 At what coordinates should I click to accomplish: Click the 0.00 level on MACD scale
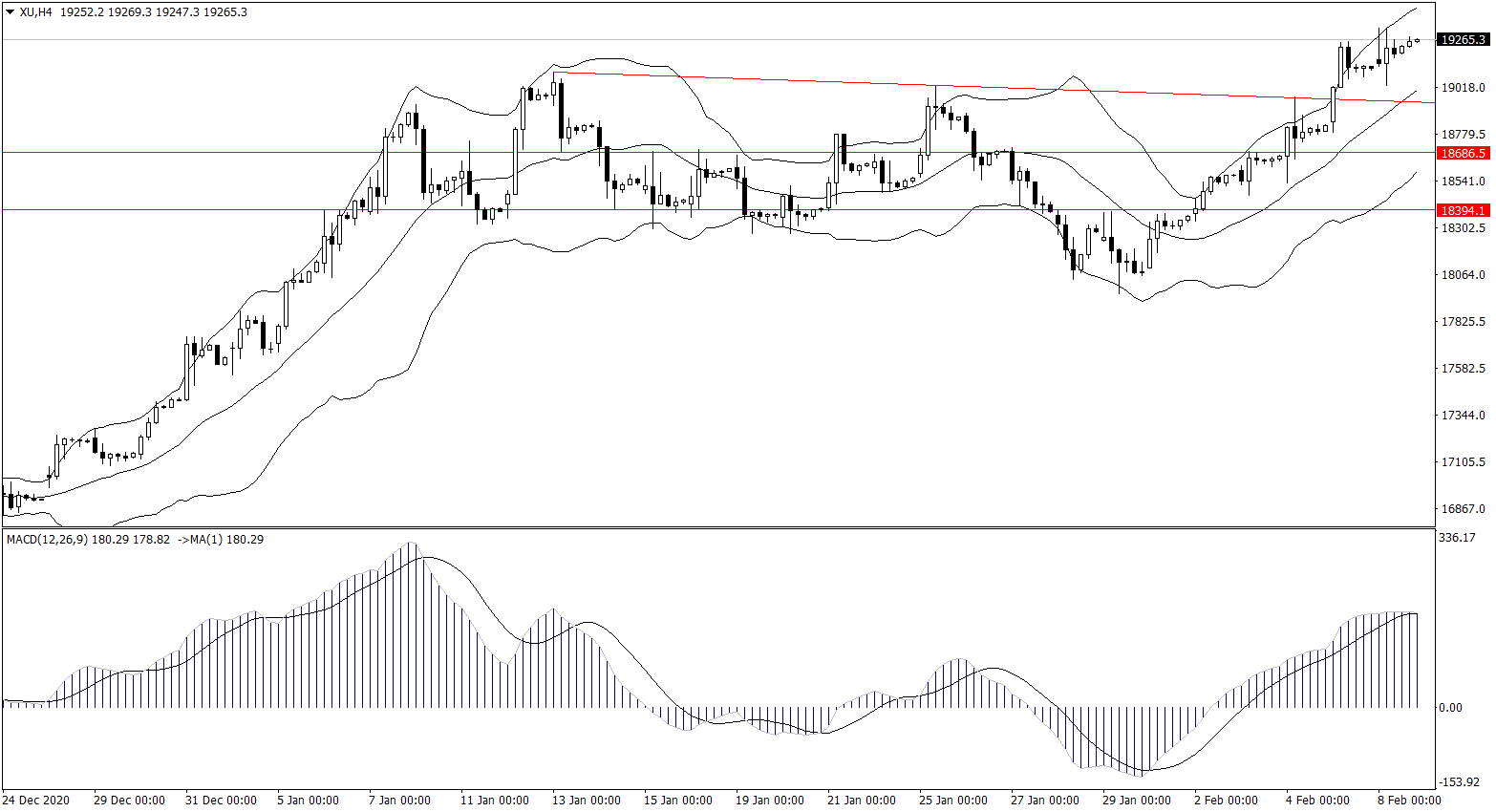tap(1450, 708)
